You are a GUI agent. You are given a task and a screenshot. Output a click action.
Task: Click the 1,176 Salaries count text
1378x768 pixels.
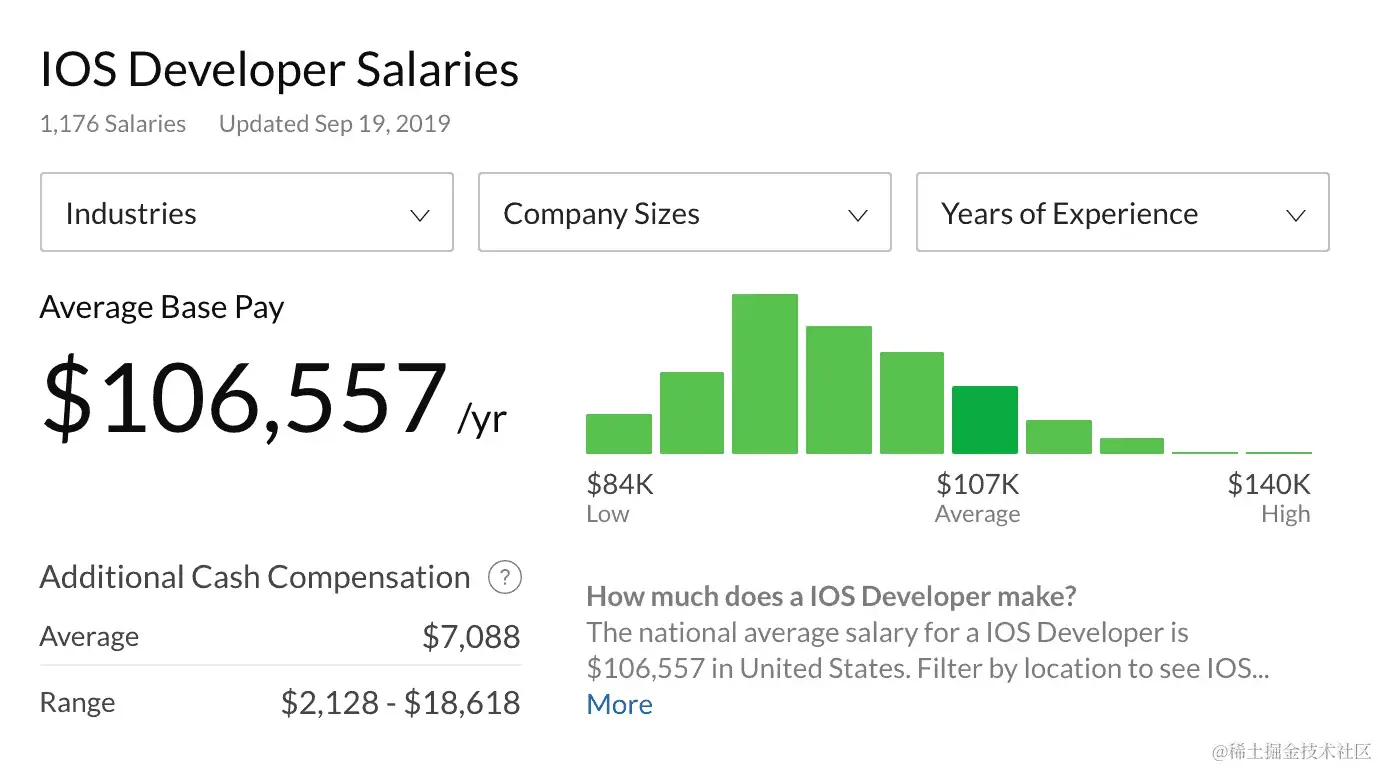click(112, 123)
